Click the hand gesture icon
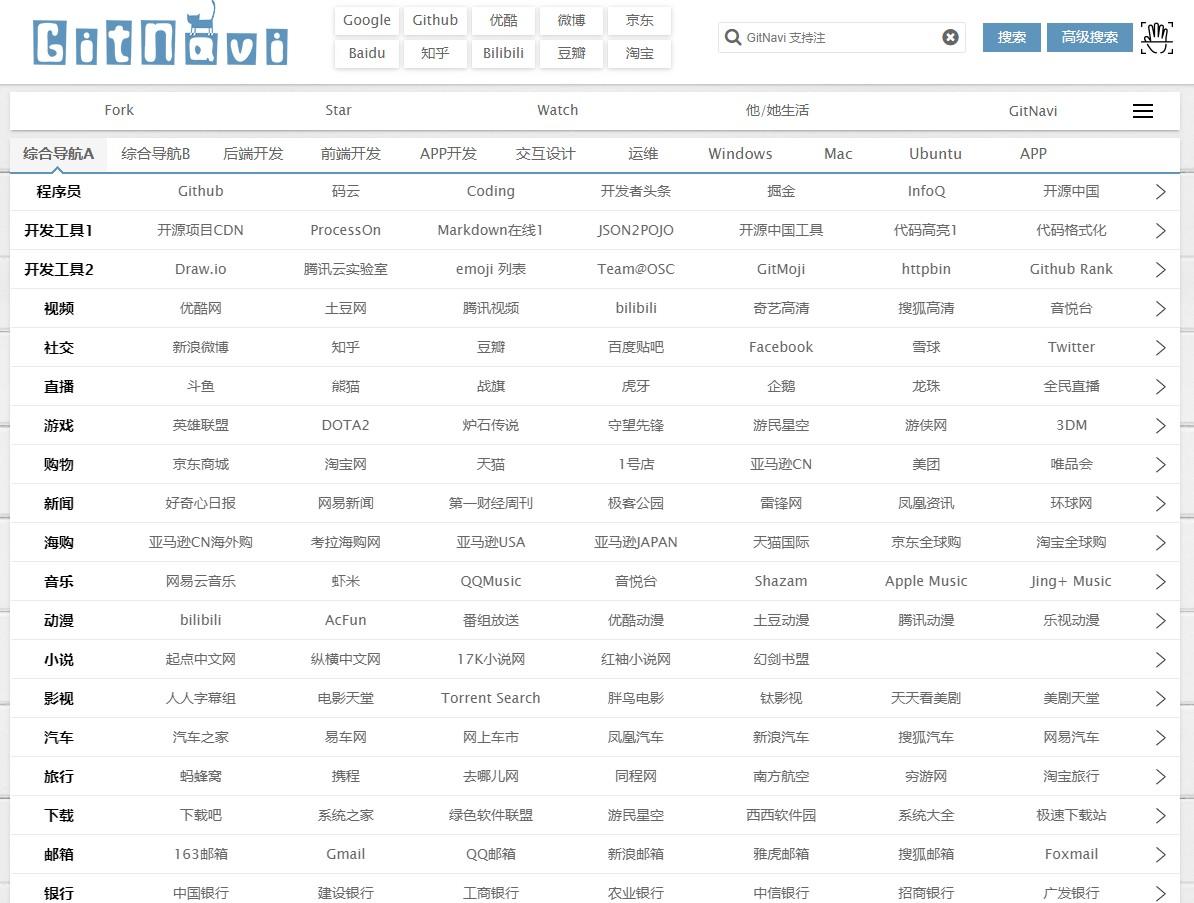Screen dimensions: 1194x903 [1157, 38]
